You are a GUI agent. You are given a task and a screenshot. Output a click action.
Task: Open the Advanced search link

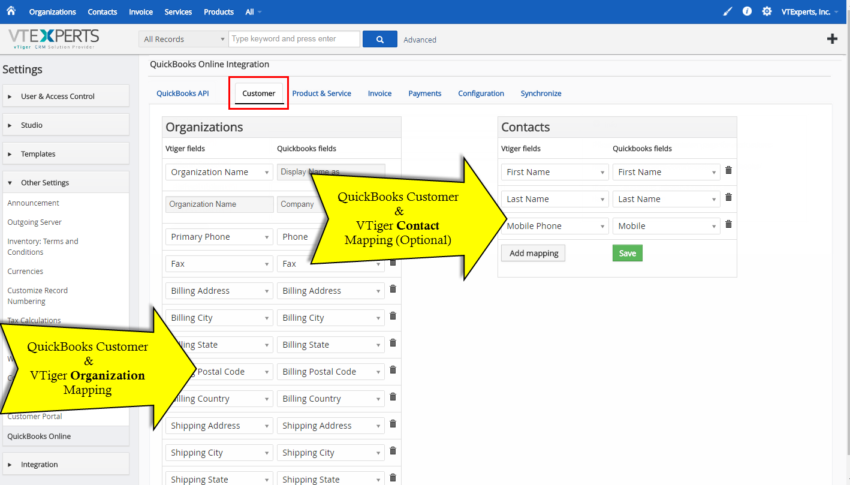[420, 40]
